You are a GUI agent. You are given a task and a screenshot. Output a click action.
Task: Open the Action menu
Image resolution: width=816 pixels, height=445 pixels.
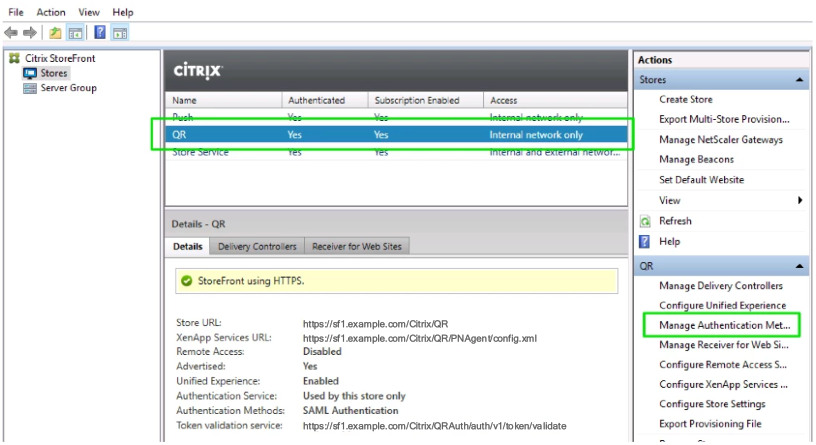point(50,12)
